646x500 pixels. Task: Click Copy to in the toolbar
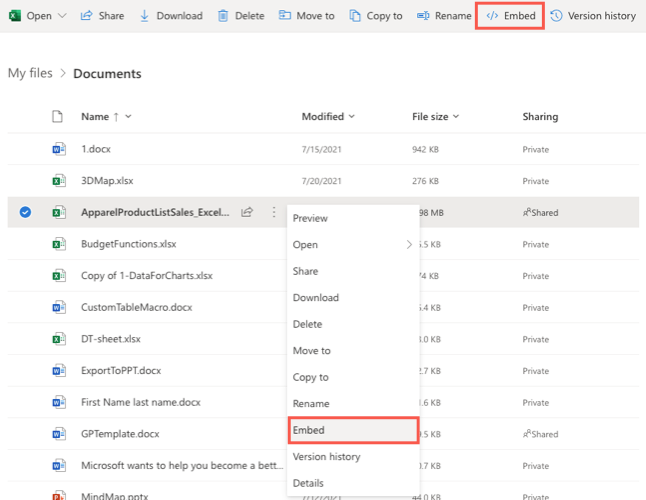tap(374, 16)
